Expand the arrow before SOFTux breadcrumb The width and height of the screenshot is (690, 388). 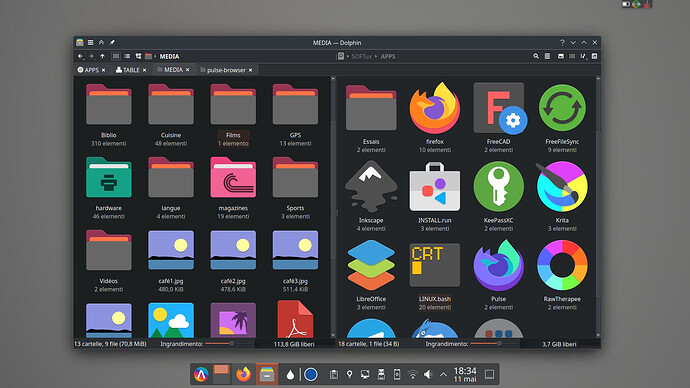pos(347,56)
